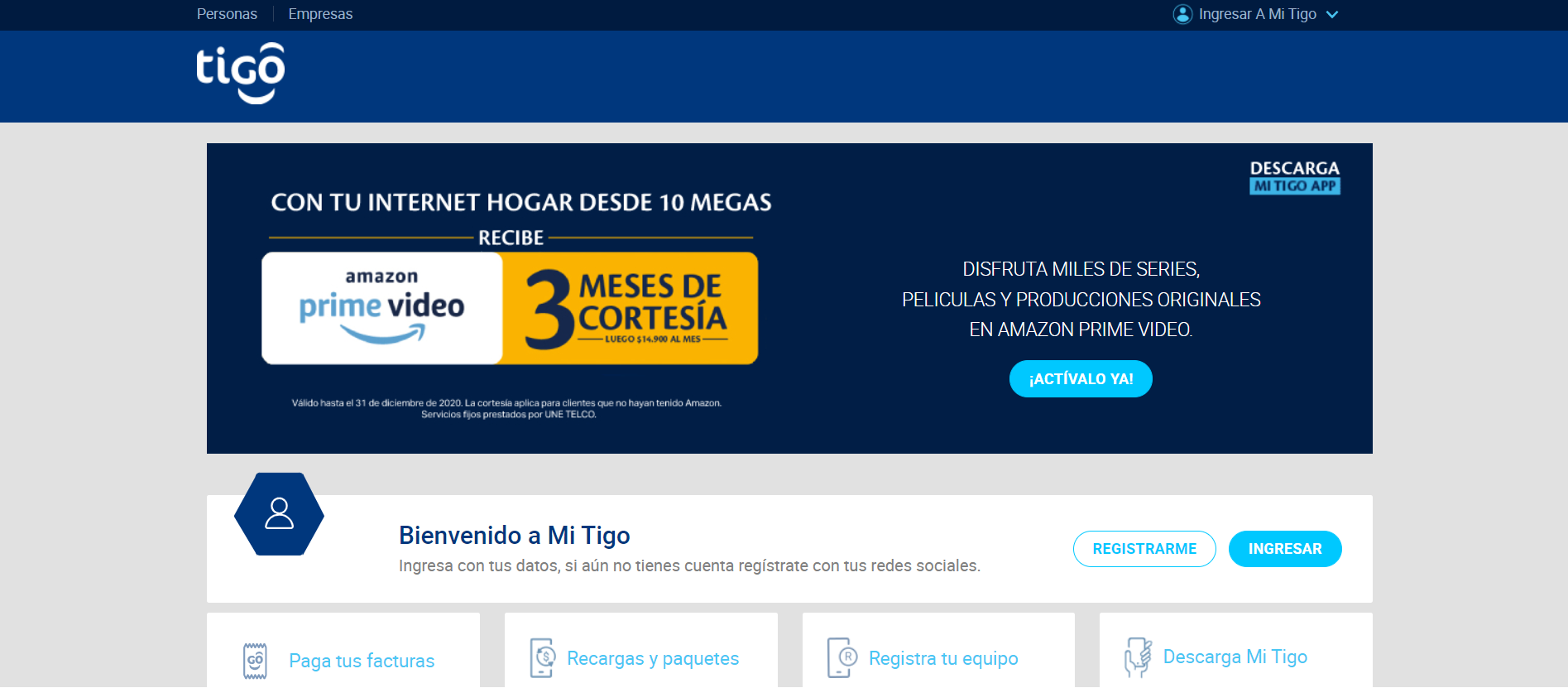Open Registra tu equipo link
The width and height of the screenshot is (1568, 688).
pyautogui.click(x=943, y=658)
